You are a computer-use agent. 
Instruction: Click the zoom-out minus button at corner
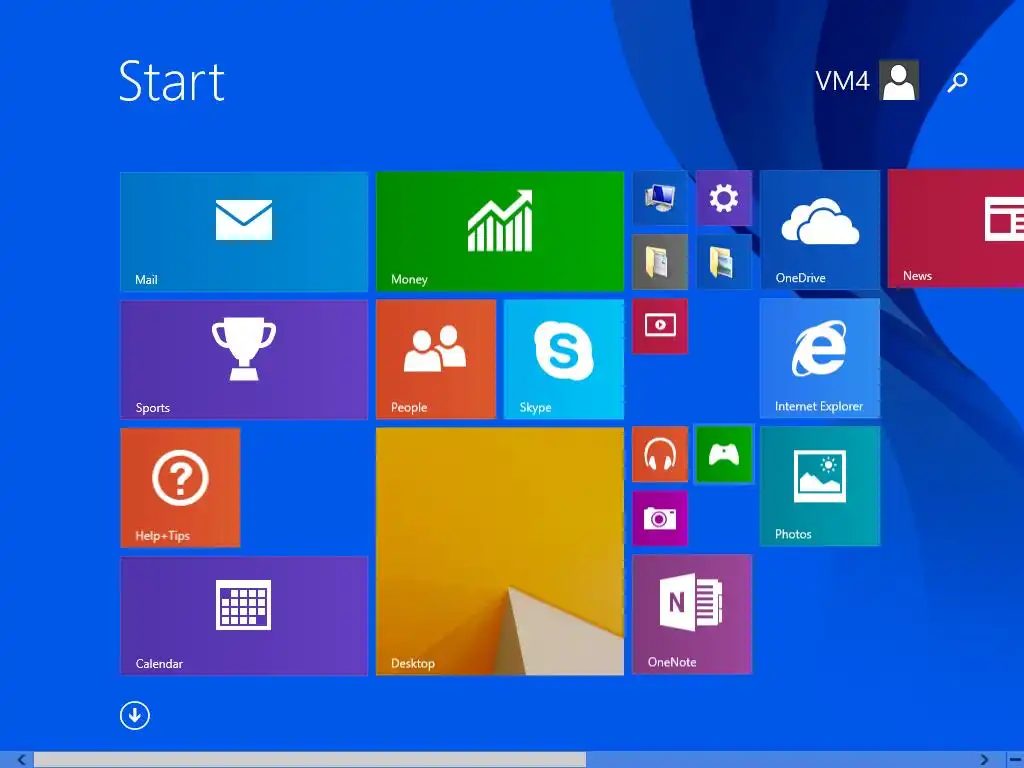1016,760
